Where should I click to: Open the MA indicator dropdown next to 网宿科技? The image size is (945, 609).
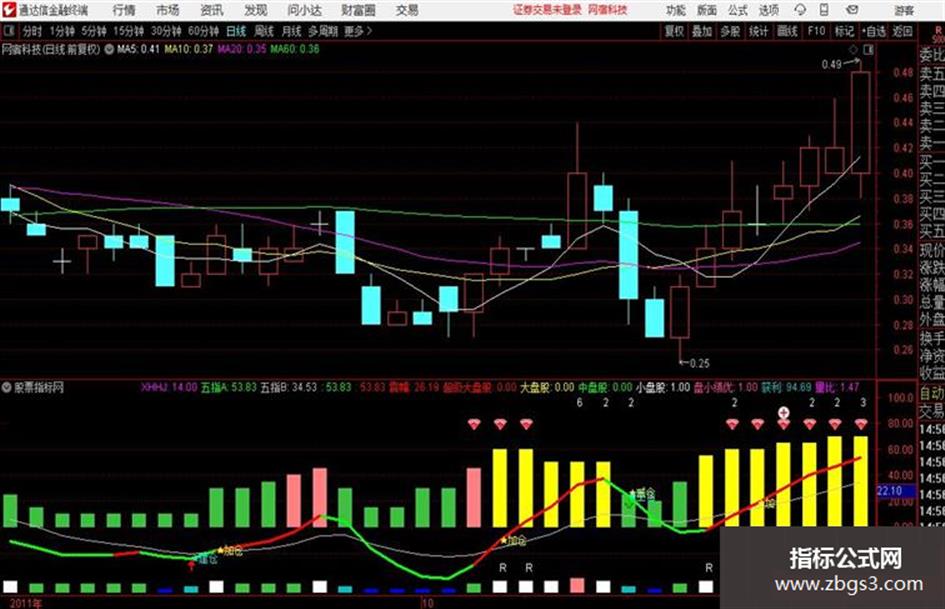pyautogui.click(x=109, y=49)
